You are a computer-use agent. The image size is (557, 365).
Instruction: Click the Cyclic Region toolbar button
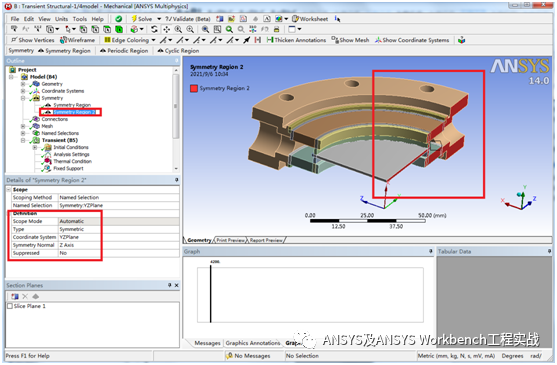(178, 51)
